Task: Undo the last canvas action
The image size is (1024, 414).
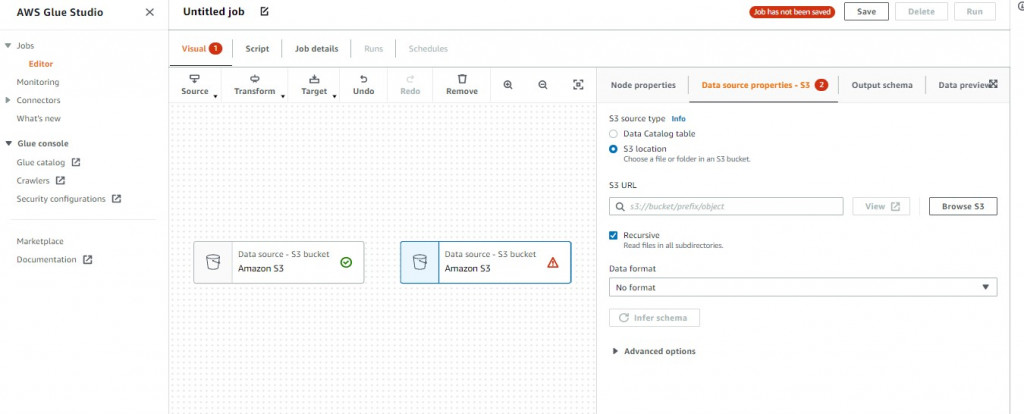Action: [x=364, y=85]
